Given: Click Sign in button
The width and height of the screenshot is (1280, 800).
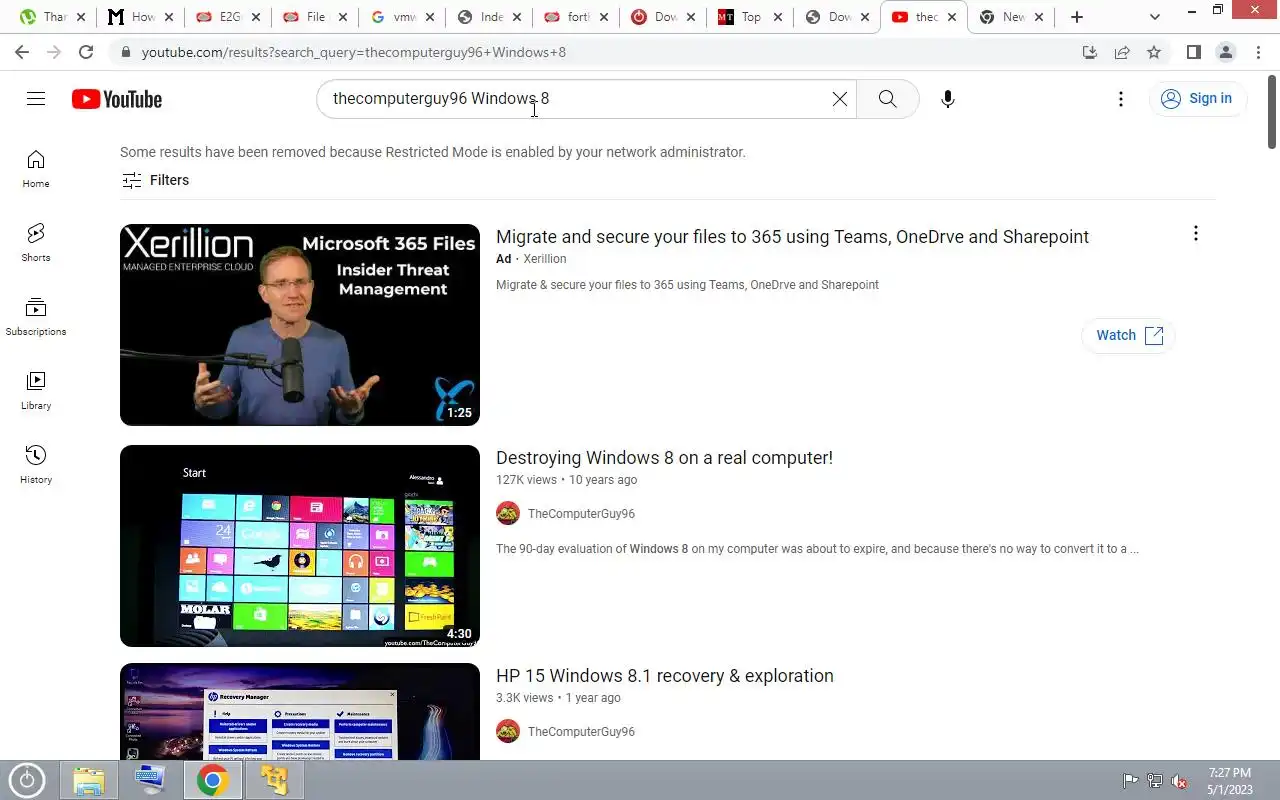Looking at the screenshot, I should 1197,98.
